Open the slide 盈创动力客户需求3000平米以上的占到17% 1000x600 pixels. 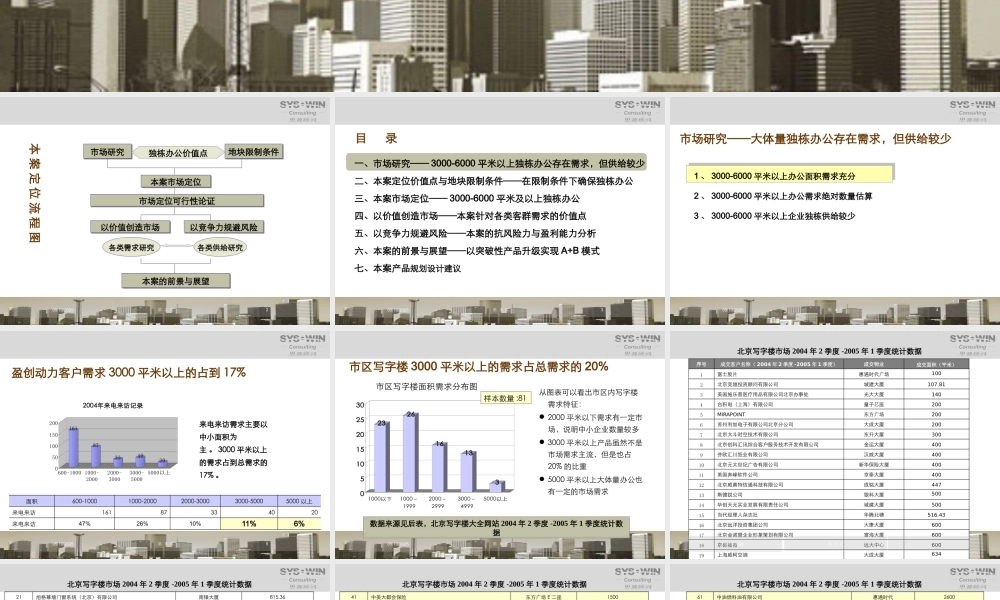point(165,443)
